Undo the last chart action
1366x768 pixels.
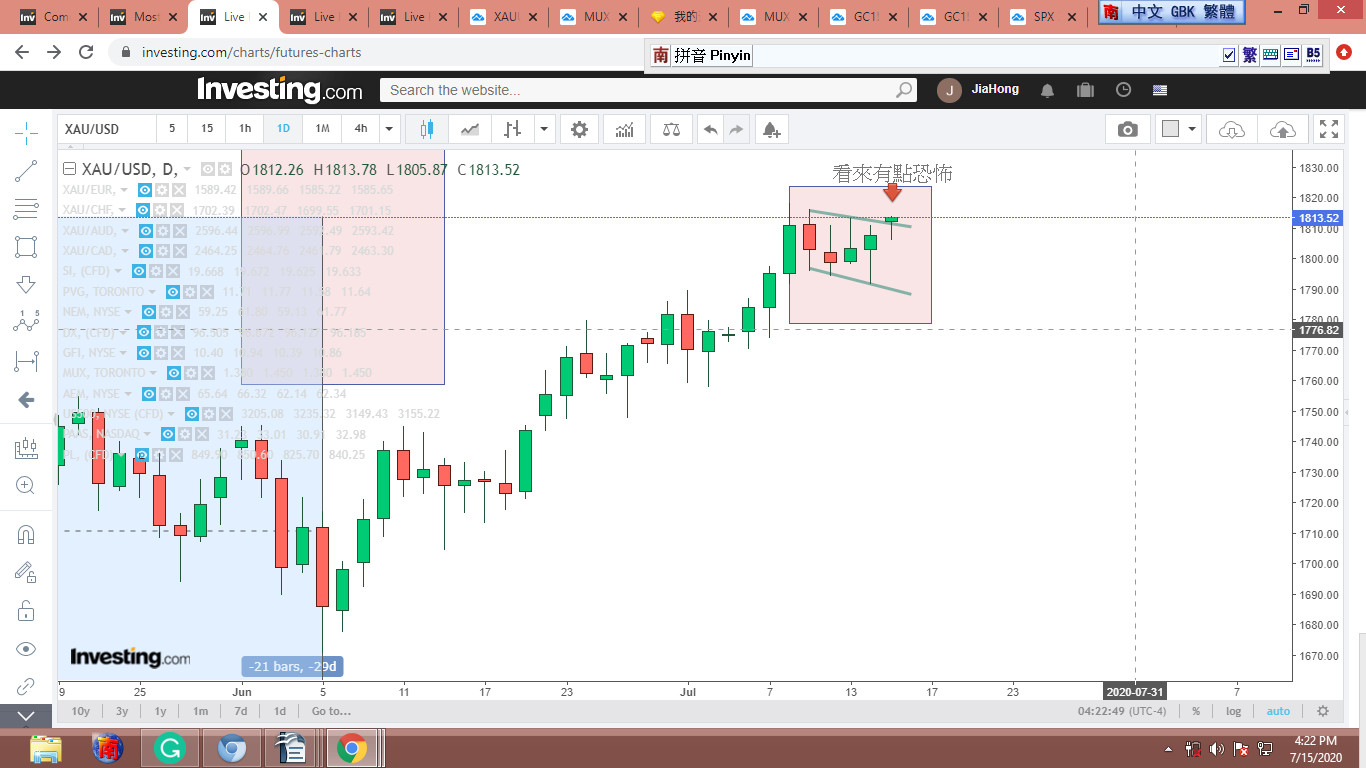(710, 129)
